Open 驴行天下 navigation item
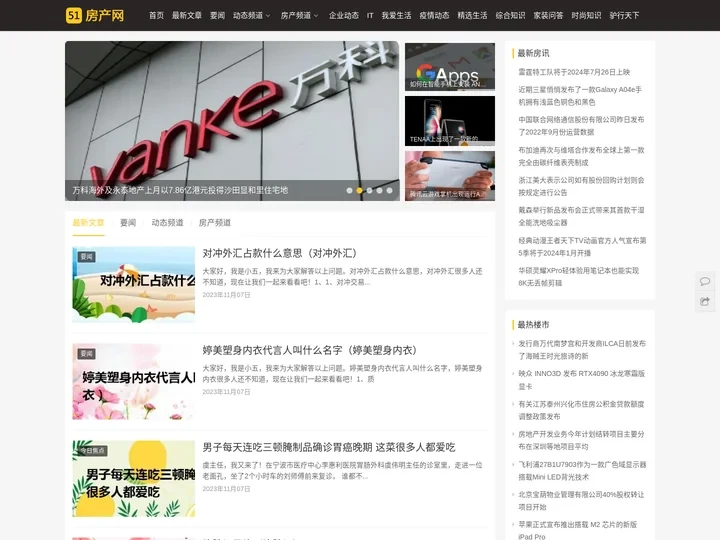The width and height of the screenshot is (720, 540). (x=624, y=16)
